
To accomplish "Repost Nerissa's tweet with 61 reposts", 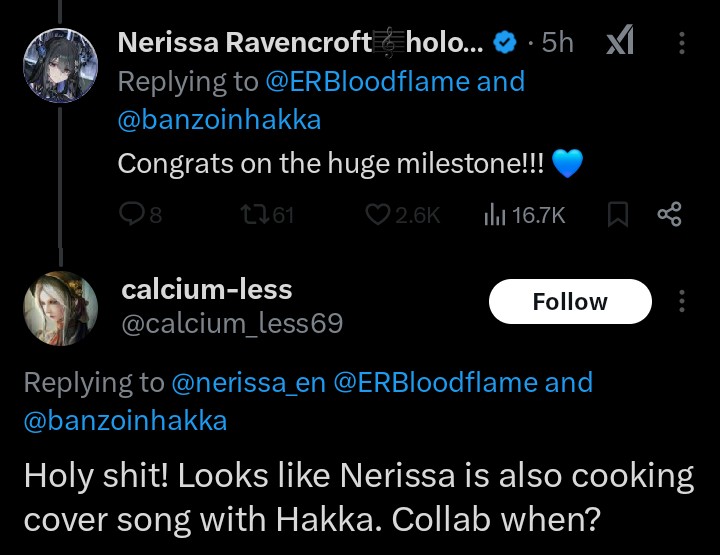I will pos(255,214).
